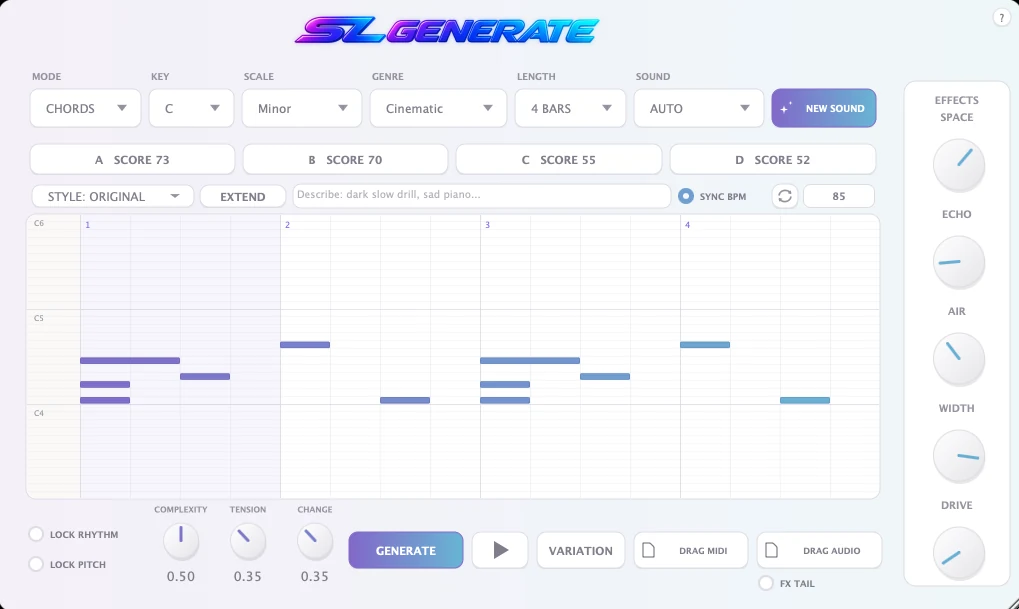1019x609 pixels.
Task: Click the file icon in Drag Audio
Action: [771, 550]
